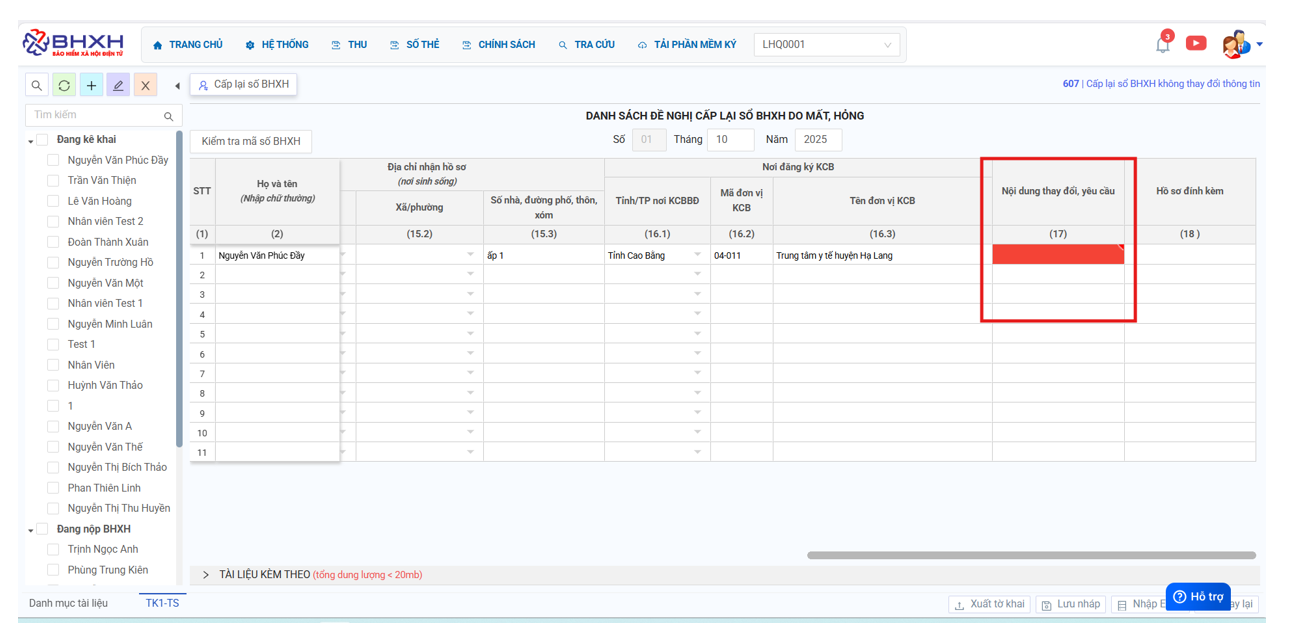The image size is (1294, 638).
Task: Open the LHQ0001 unit dropdown
Action: click(x=826, y=45)
